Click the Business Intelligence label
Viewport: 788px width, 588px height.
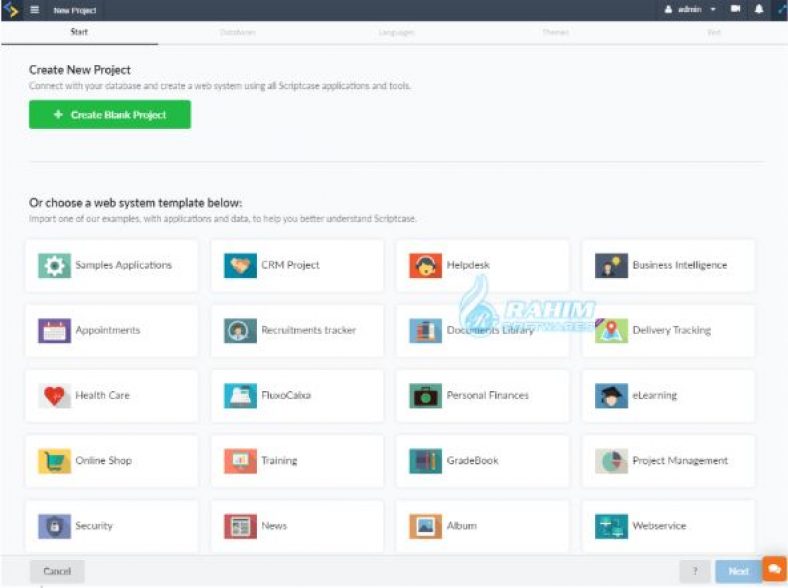[679, 265]
